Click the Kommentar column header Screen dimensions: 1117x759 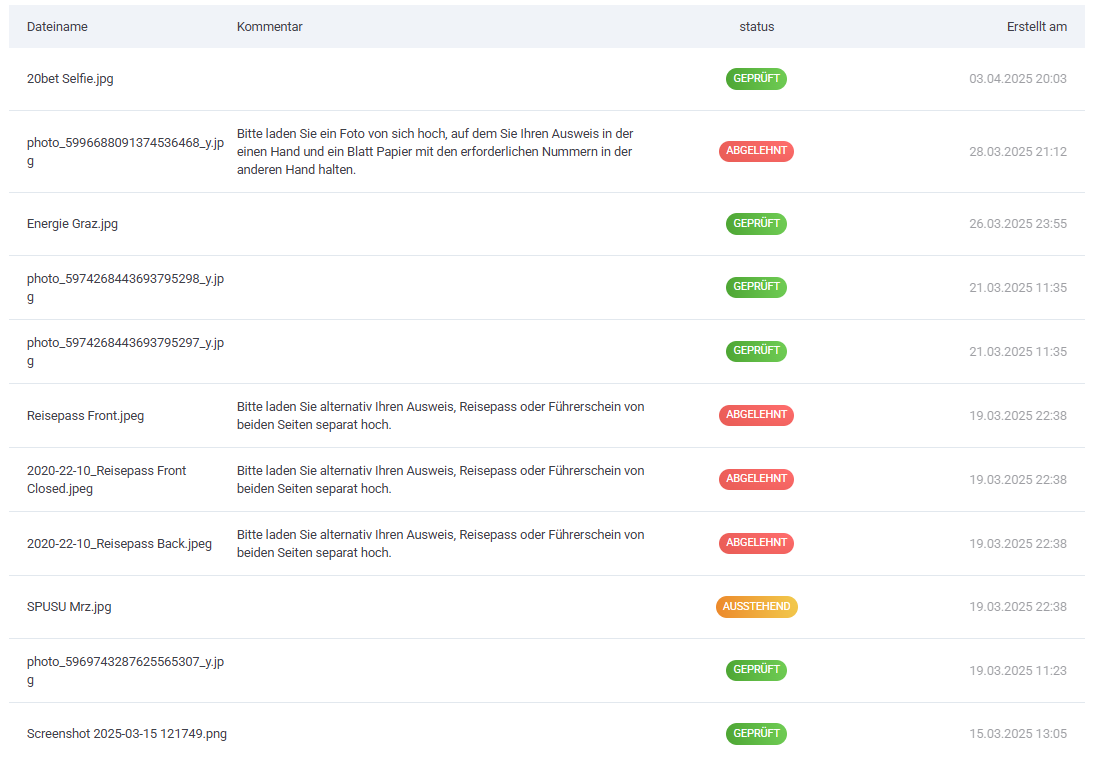coord(269,27)
